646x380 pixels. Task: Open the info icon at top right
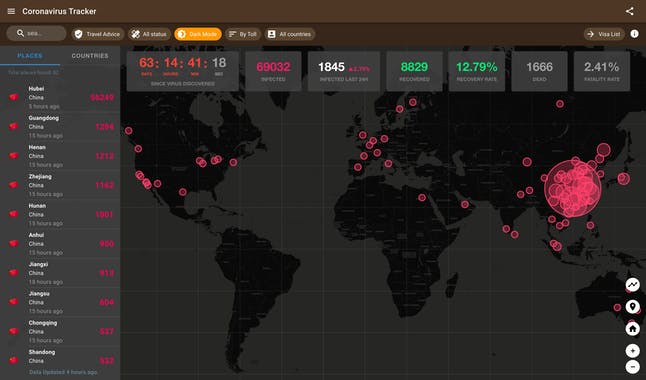(x=634, y=34)
